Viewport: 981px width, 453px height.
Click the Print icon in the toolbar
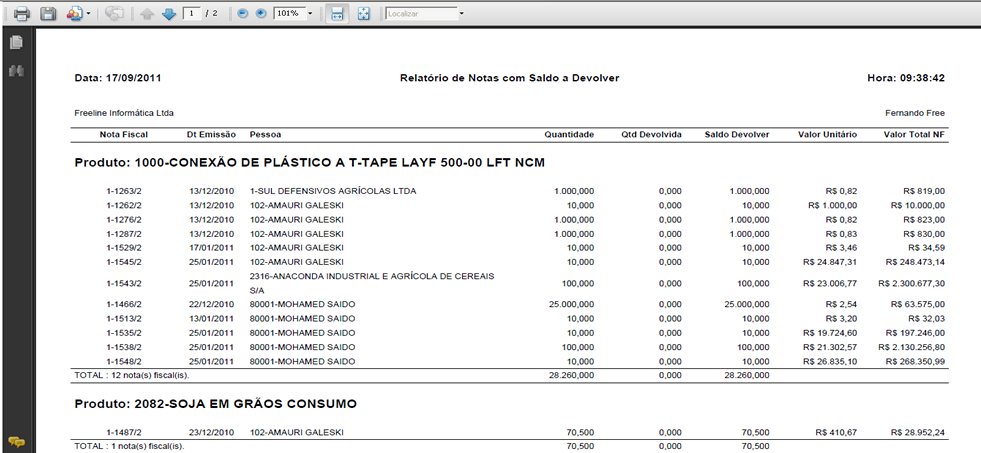(21, 14)
